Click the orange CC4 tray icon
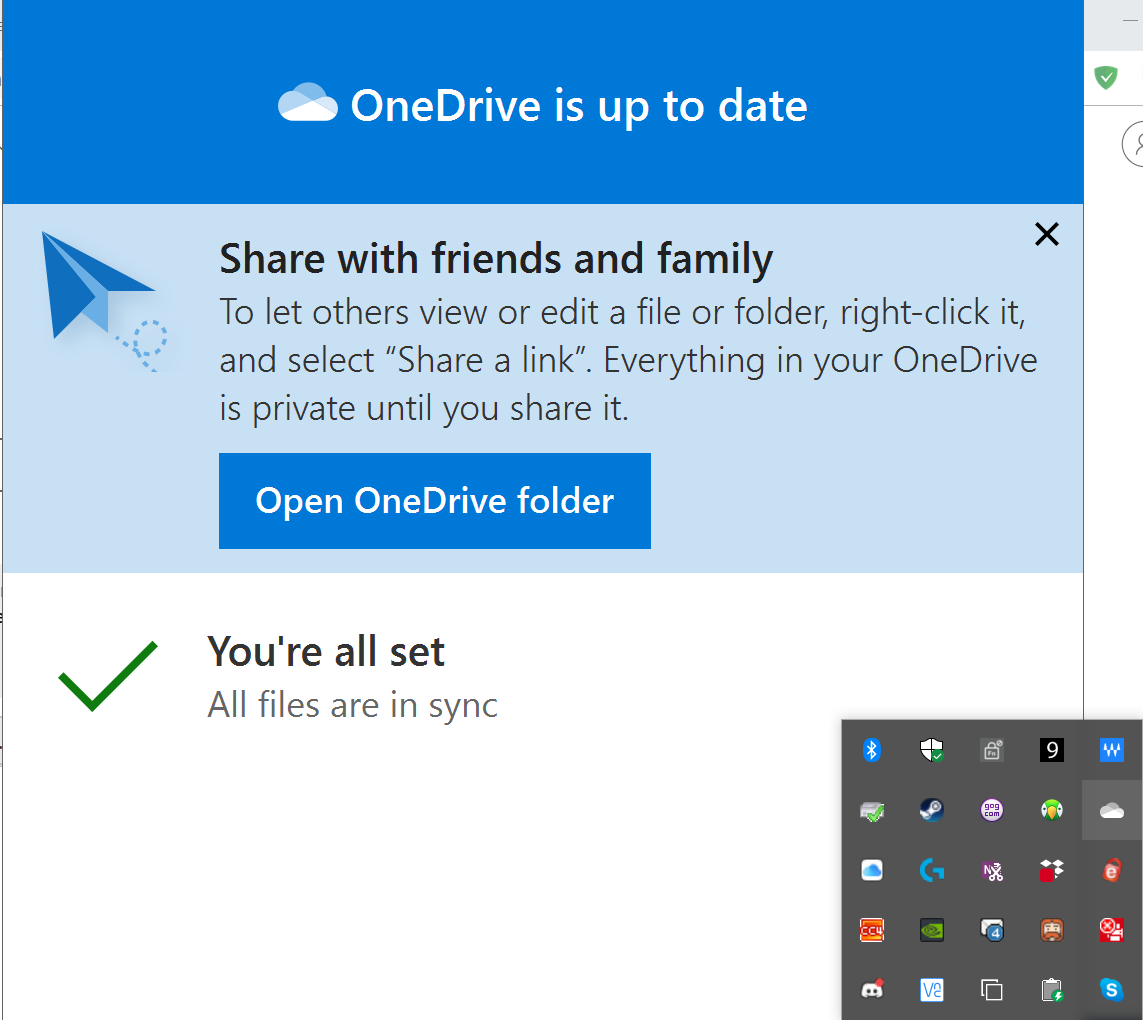This screenshot has width=1143, height=1020. (872, 930)
